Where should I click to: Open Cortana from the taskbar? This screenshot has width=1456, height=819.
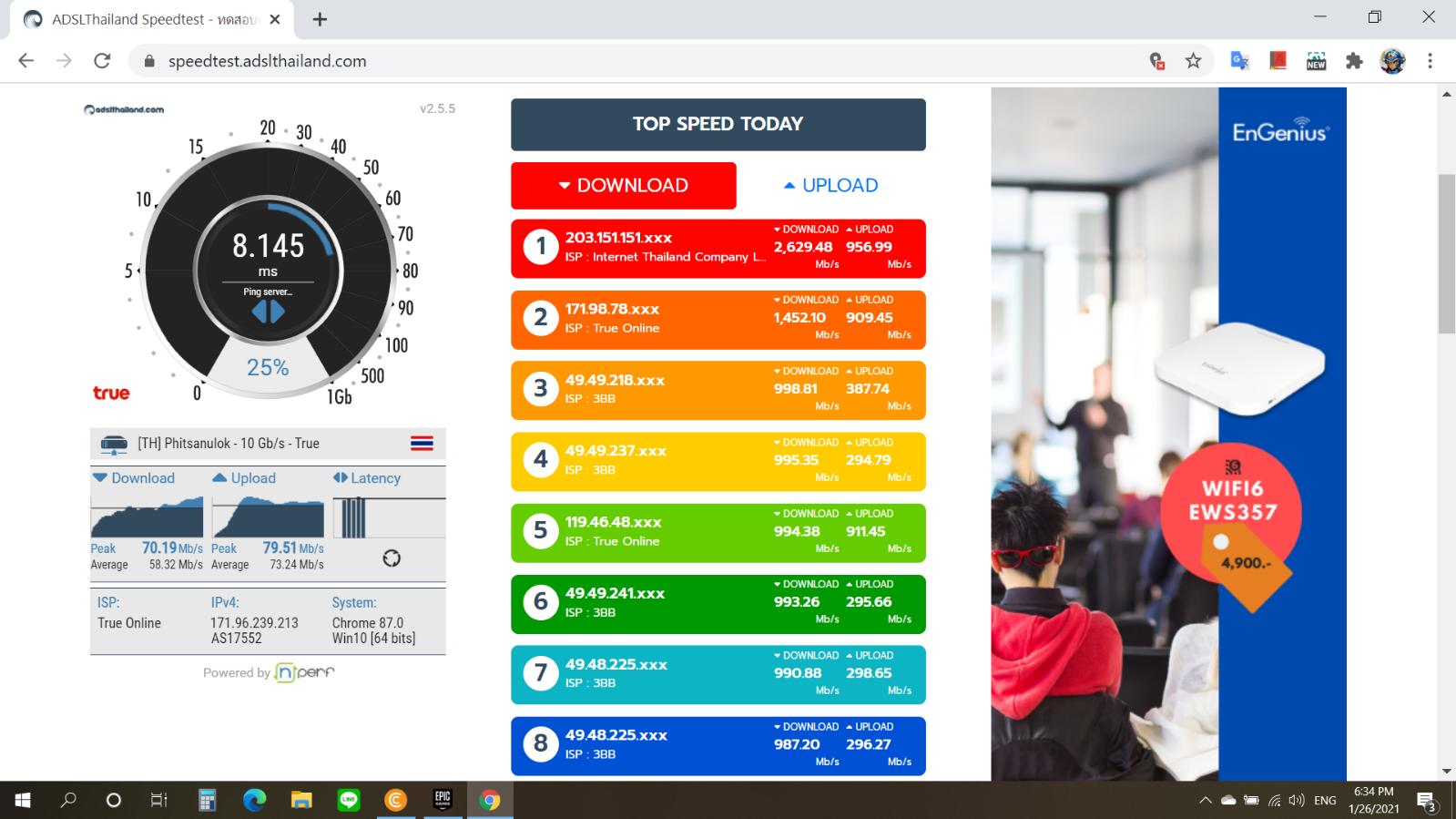114,800
